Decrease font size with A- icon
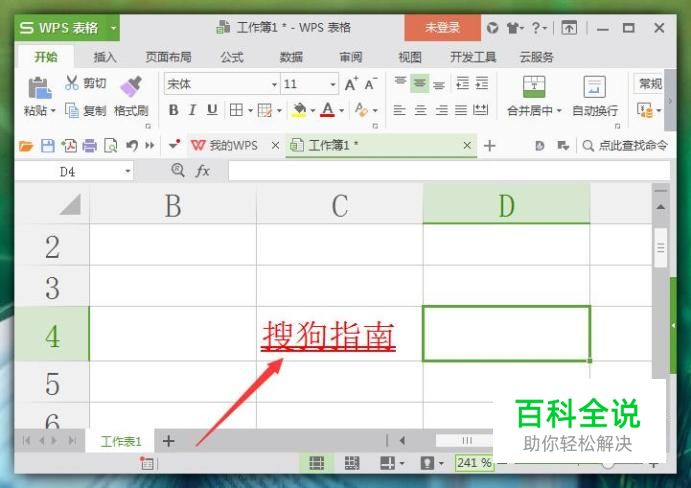The width and height of the screenshot is (691, 488). pos(370,84)
